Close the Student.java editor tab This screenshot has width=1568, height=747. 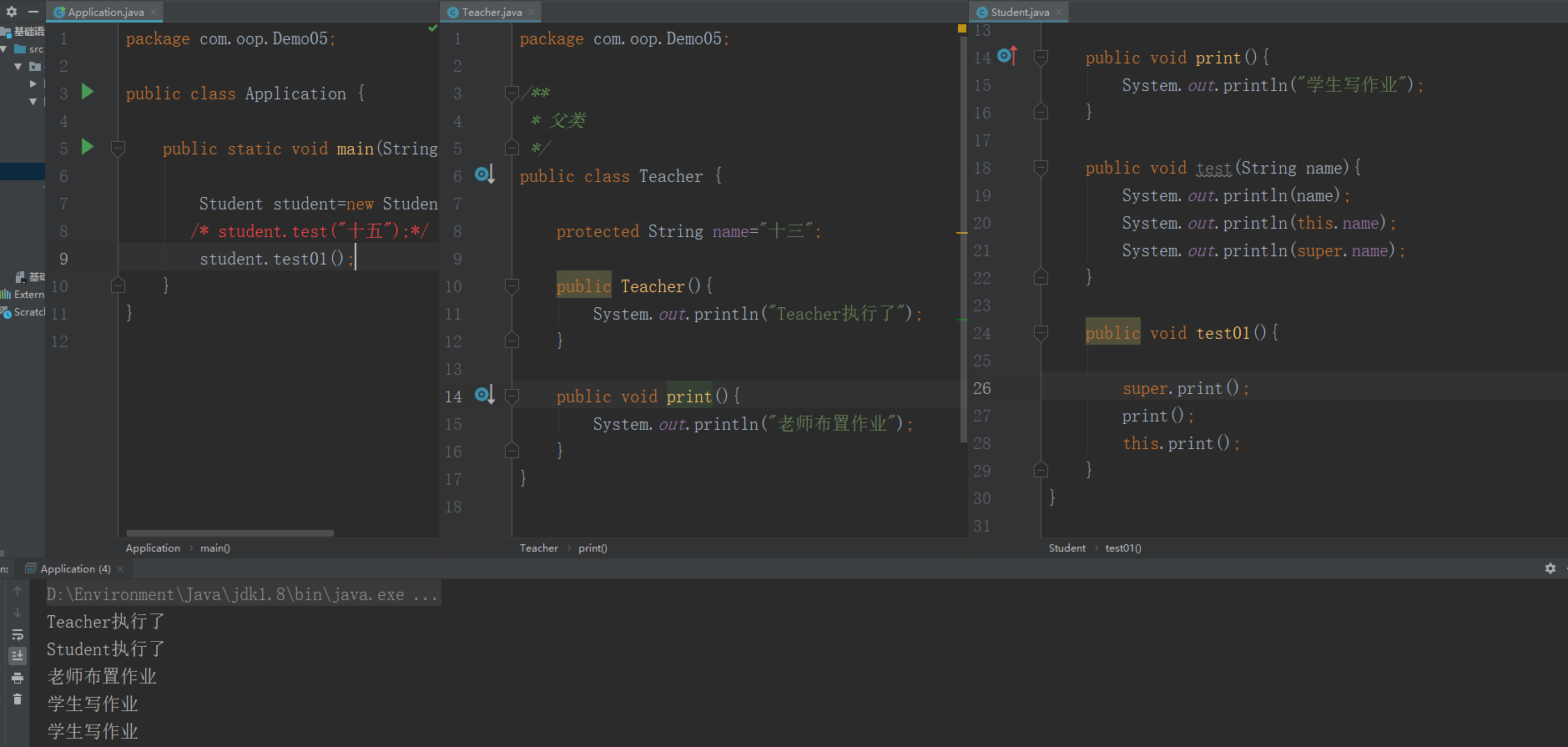(1059, 12)
